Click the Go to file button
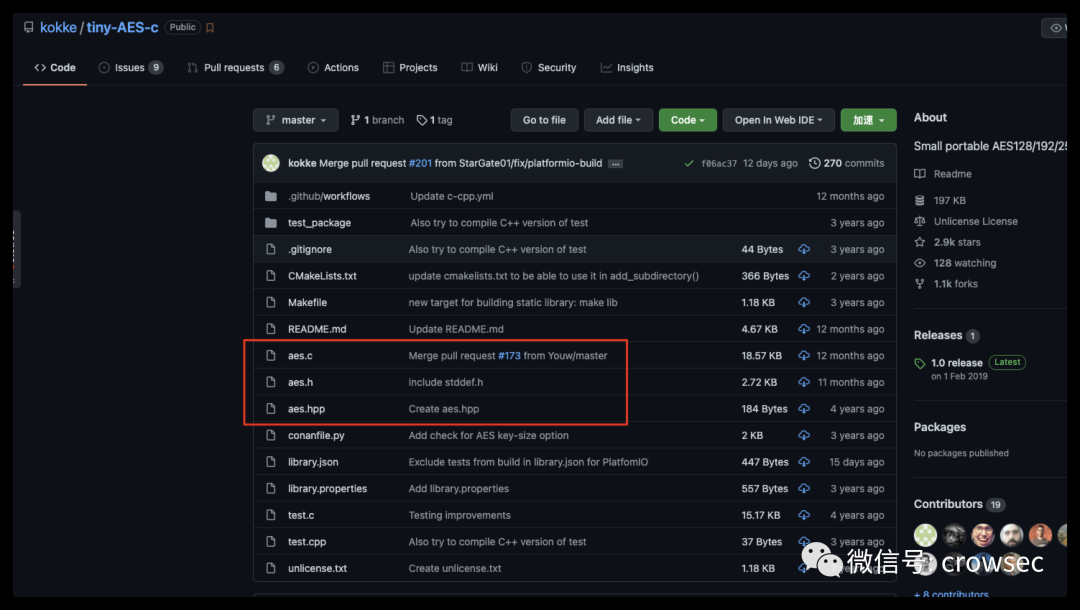Screen dimensions: 1080x610 pyautogui.click(x=544, y=120)
